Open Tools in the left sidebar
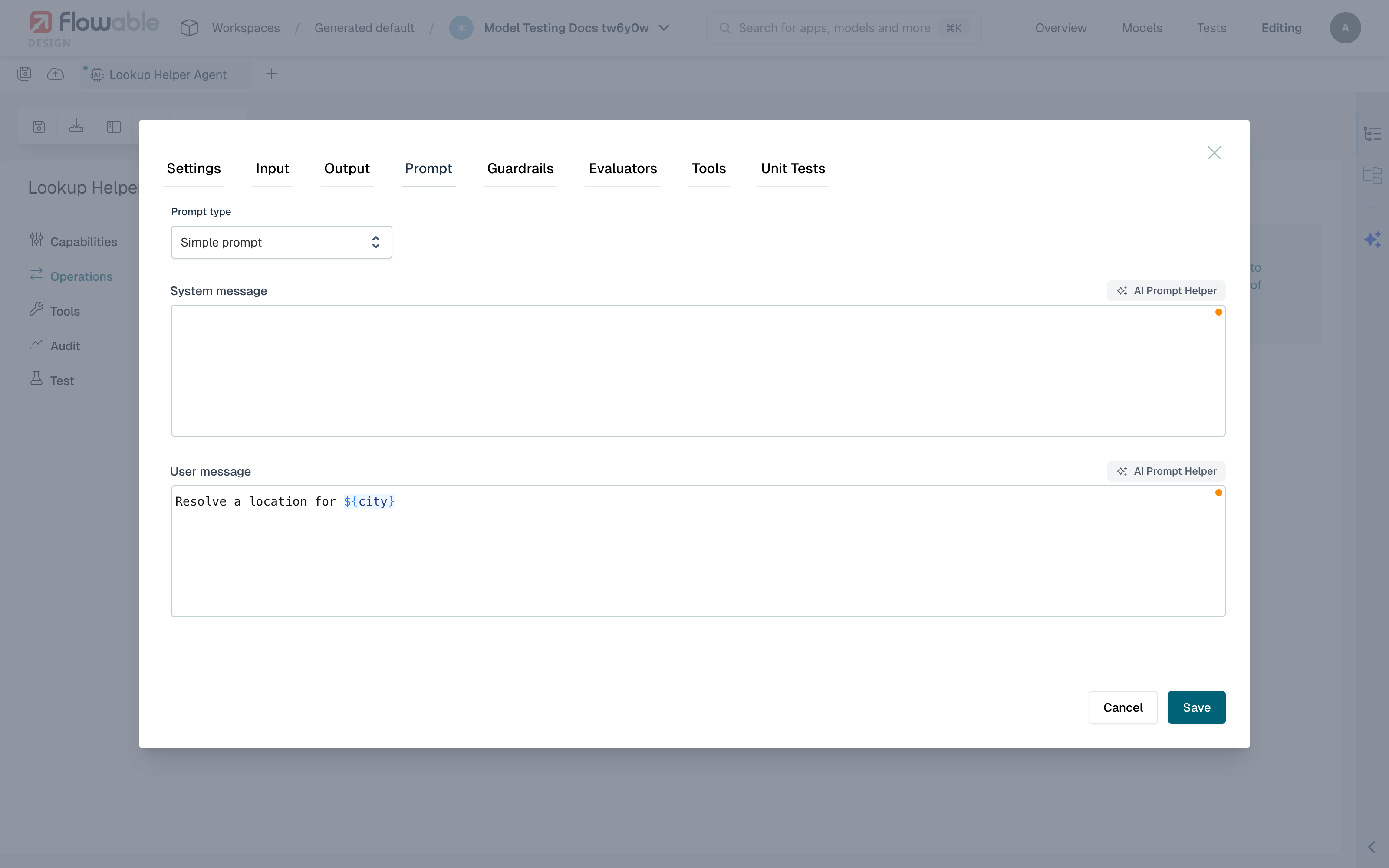The width and height of the screenshot is (1389, 868). pos(55,311)
